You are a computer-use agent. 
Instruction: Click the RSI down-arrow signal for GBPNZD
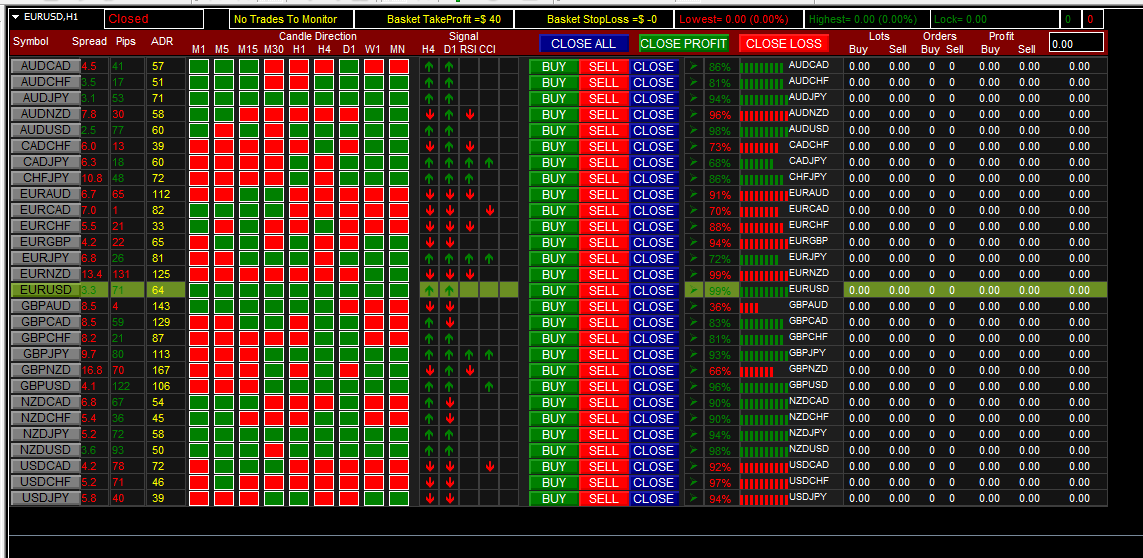(x=469, y=371)
